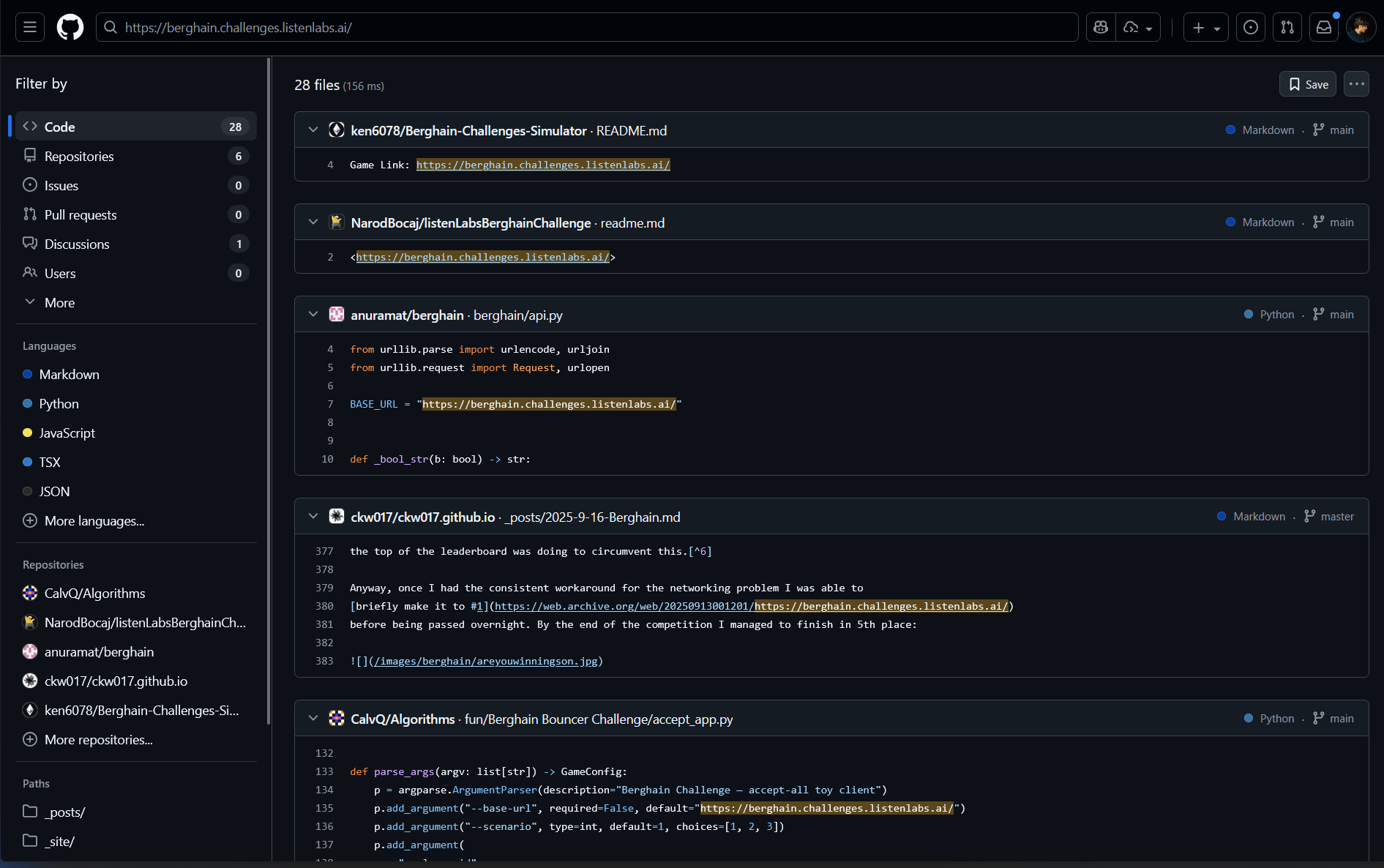Select the Discussions filter

coord(136,244)
